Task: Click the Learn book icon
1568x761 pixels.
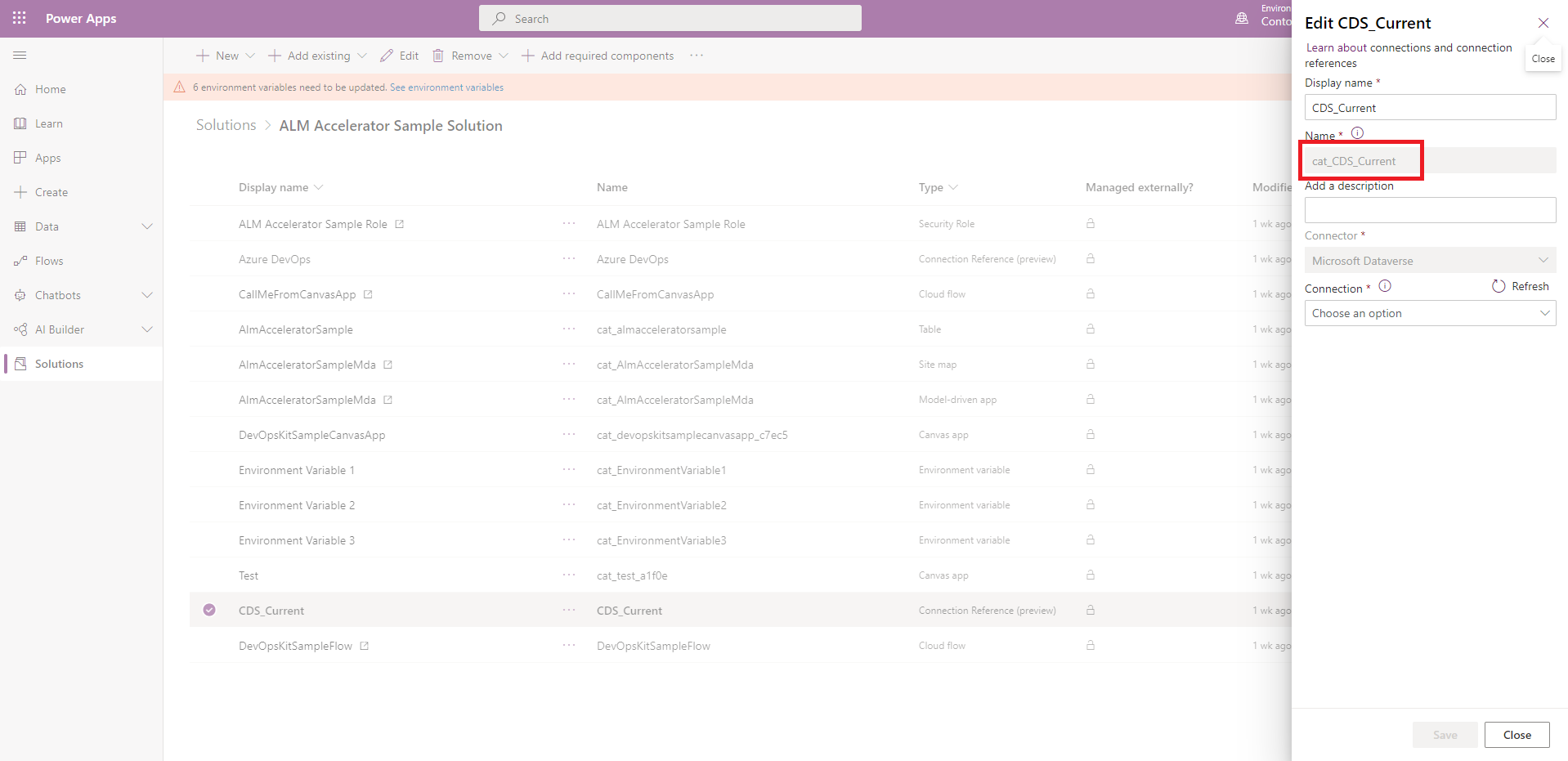Action: click(x=20, y=123)
